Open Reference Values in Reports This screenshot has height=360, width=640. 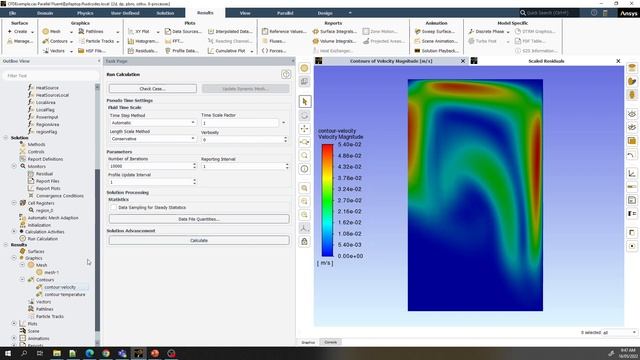[284, 31]
